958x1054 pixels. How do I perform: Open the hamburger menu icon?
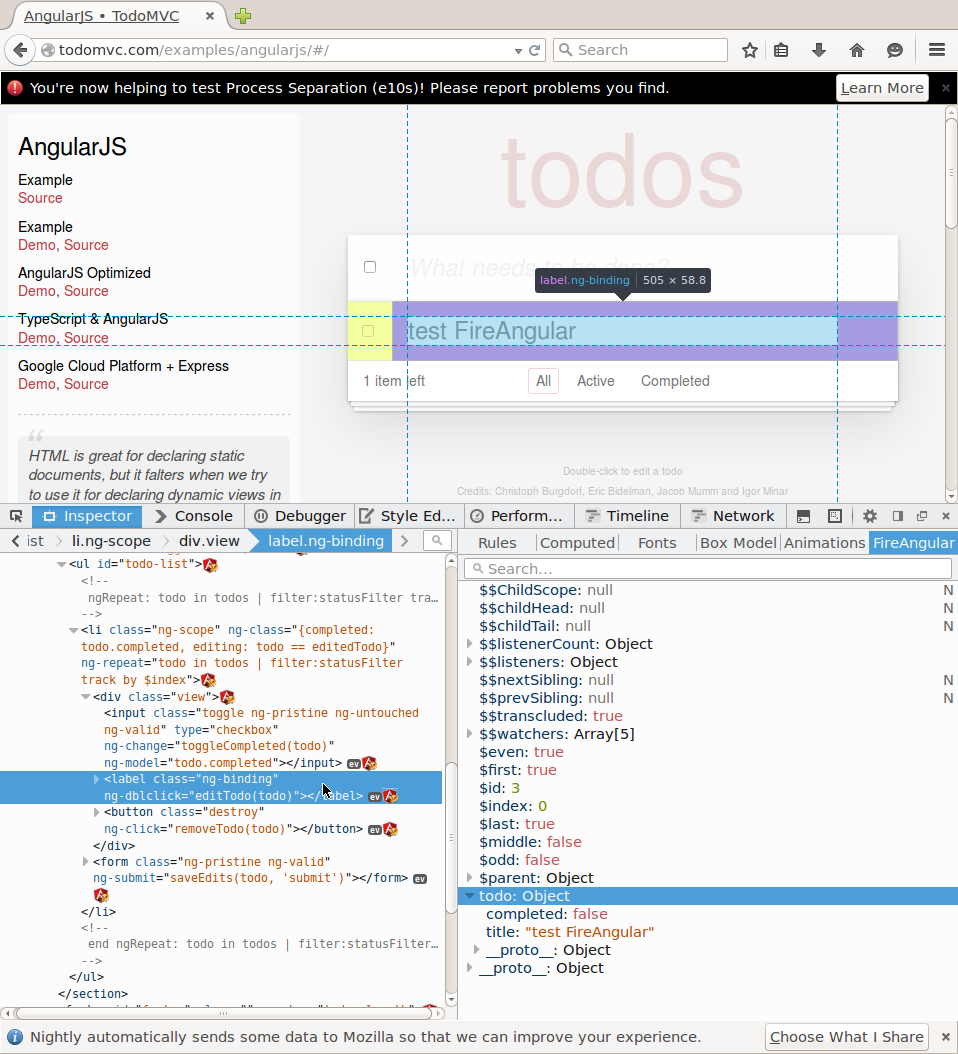pos(936,50)
